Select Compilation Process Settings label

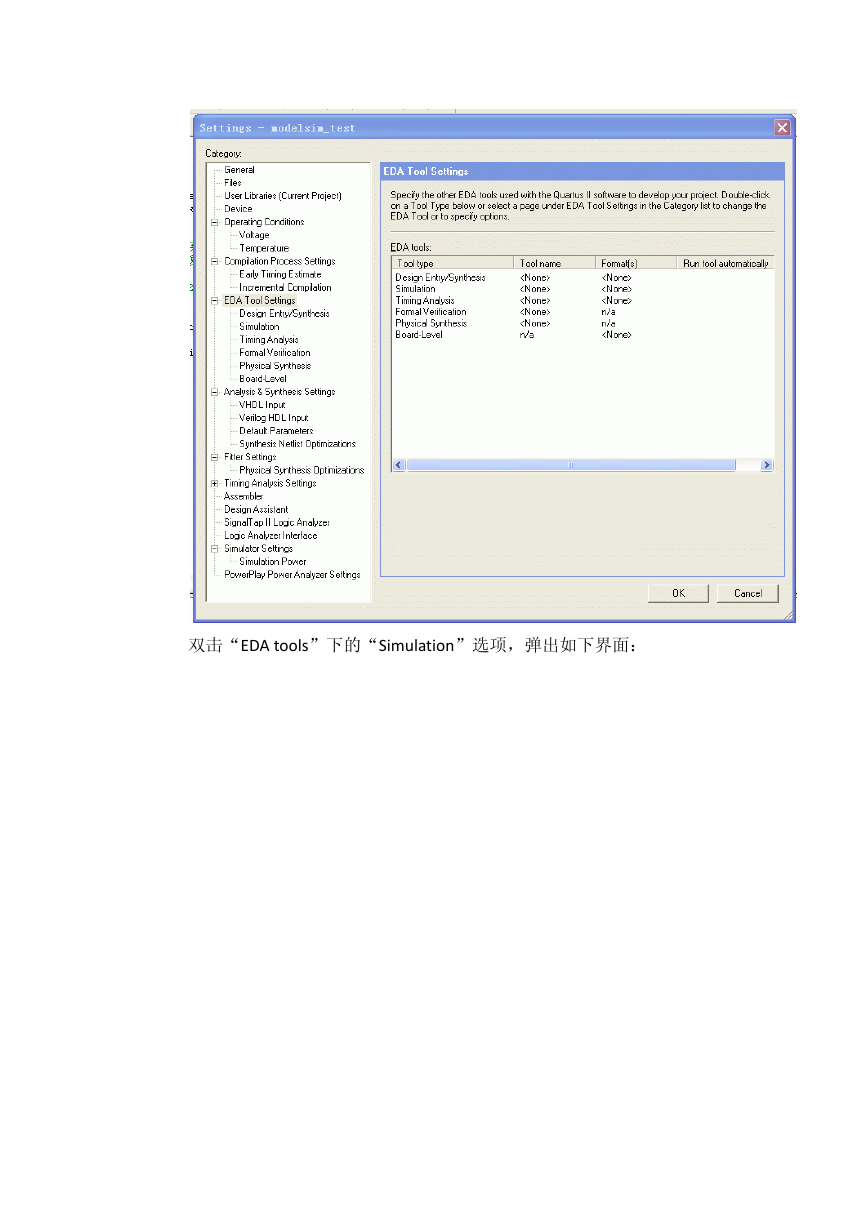tap(280, 261)
